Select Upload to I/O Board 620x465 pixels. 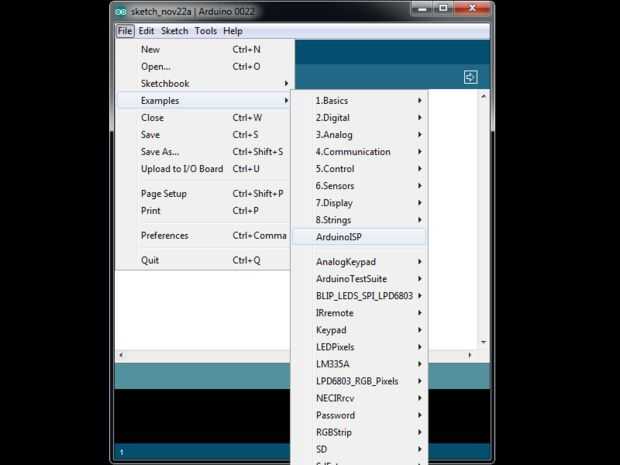point(204,168)
